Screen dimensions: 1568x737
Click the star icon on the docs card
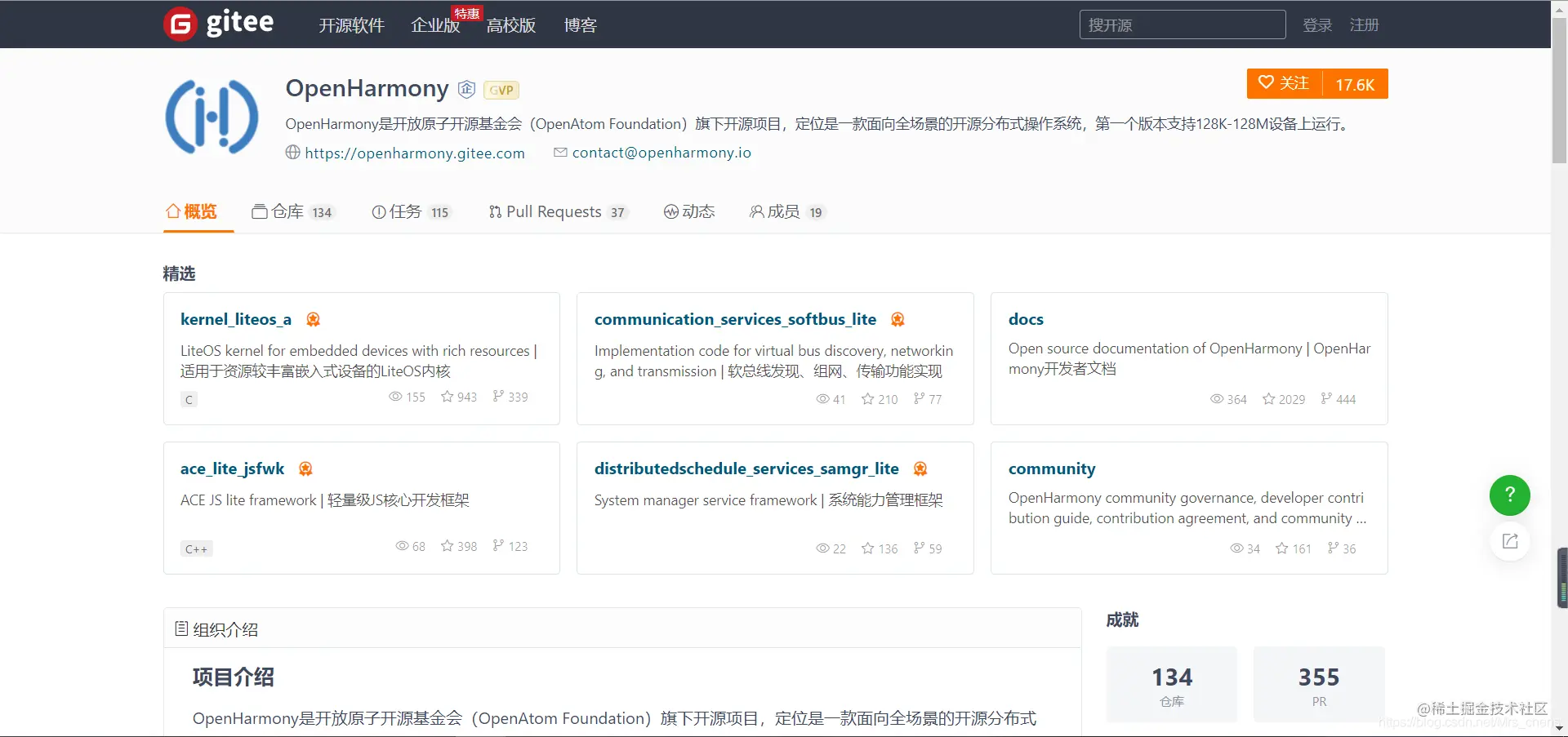(x=1269, y=399)
